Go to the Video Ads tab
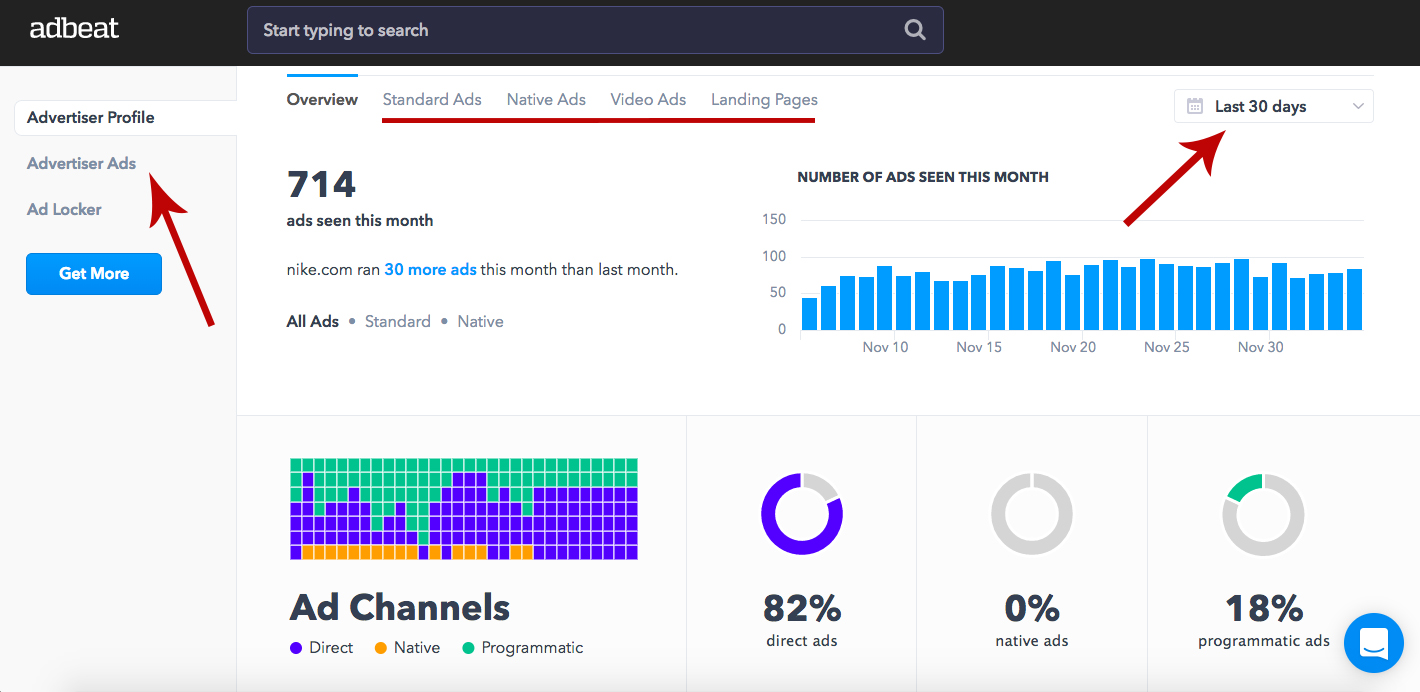 click(648, 99)
